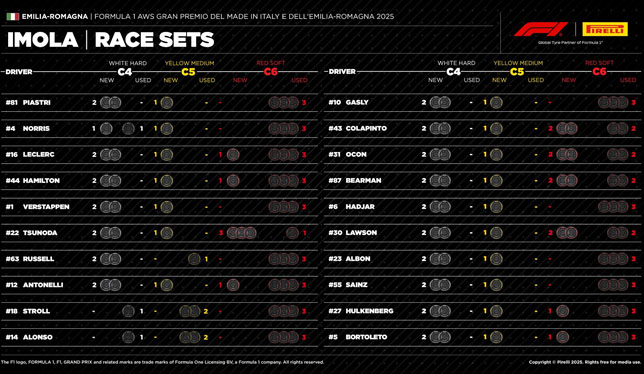Select the right-table C6 Red Soft header
This screenshot has height=374, width=644.
pyautogui.click(x=599, y=69)
